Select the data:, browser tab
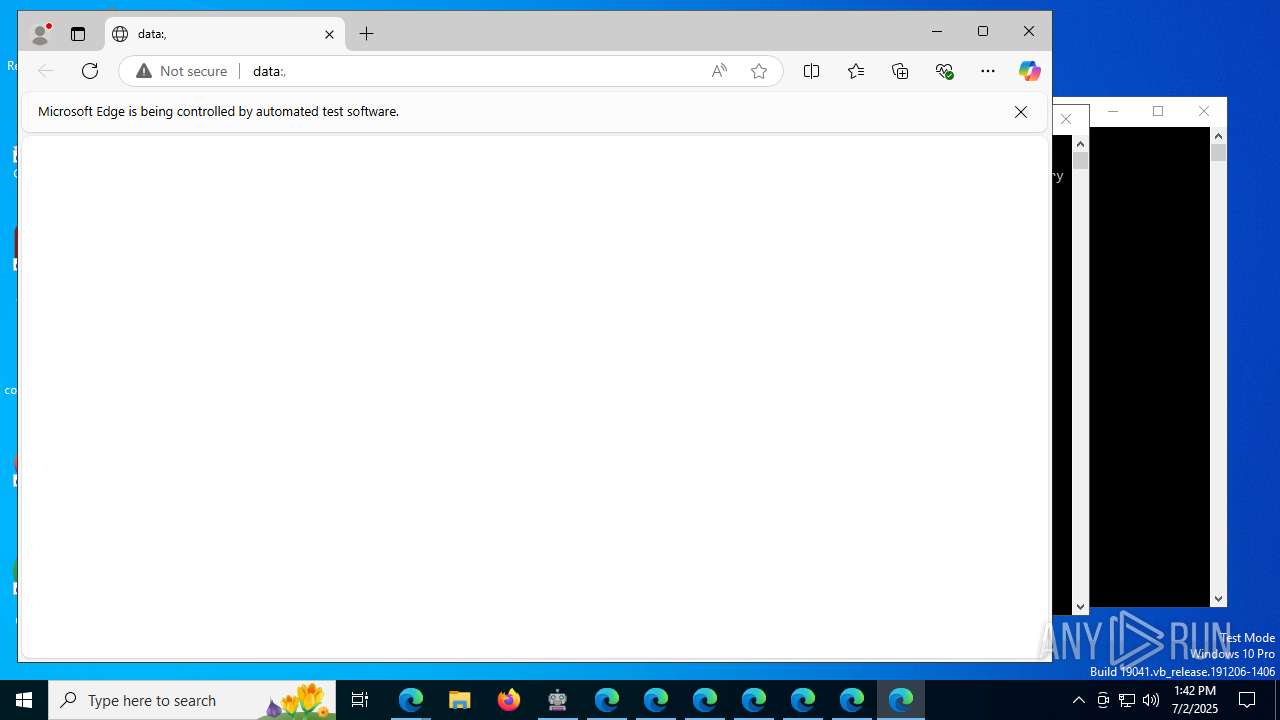The height and width of the screenshot is (720, 1280). coord(225,34)
